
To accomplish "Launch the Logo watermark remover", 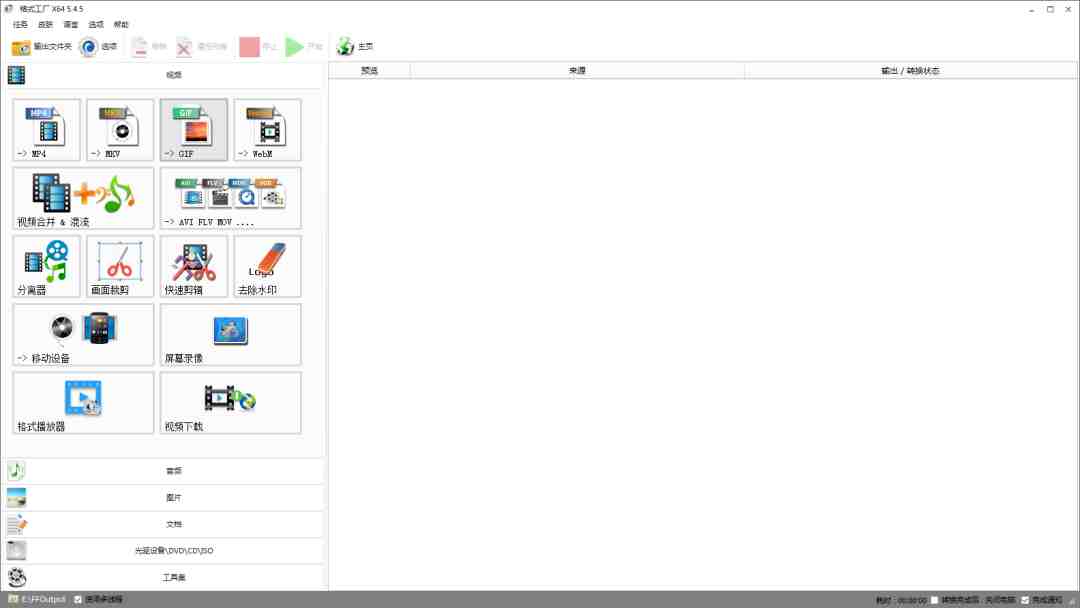I will pos(267,266).
